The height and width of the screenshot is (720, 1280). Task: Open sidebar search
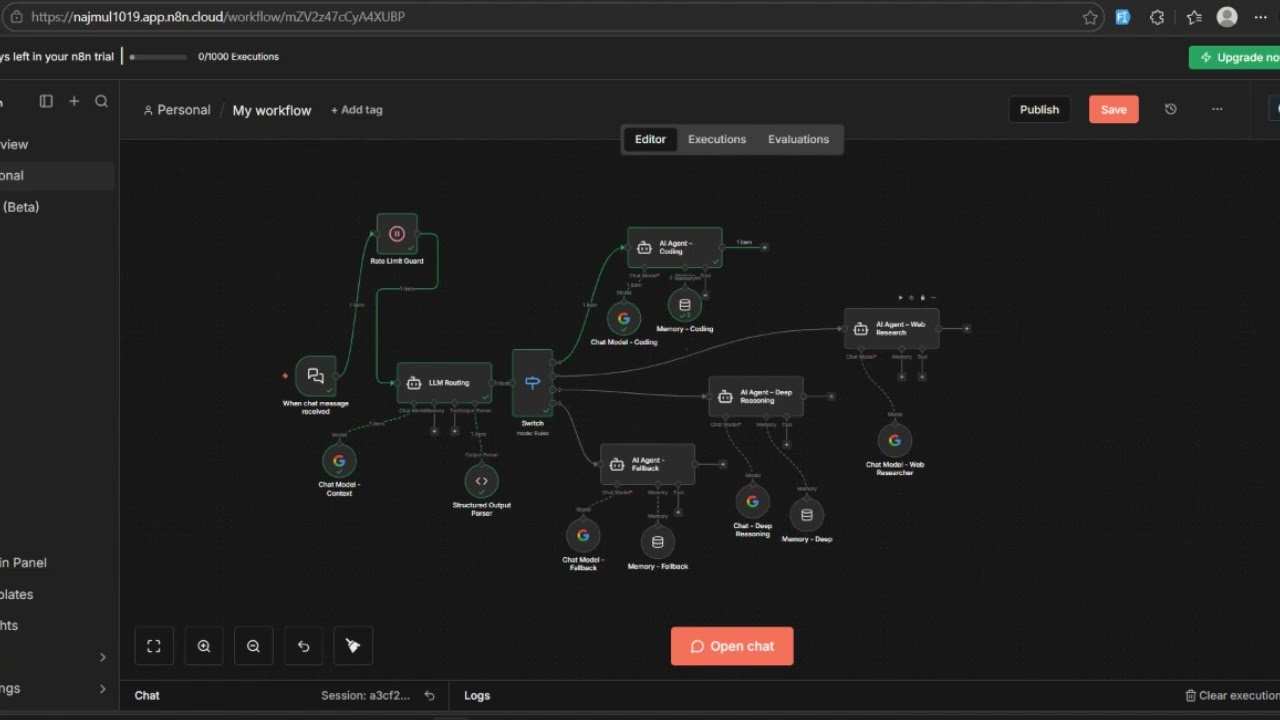101,101
